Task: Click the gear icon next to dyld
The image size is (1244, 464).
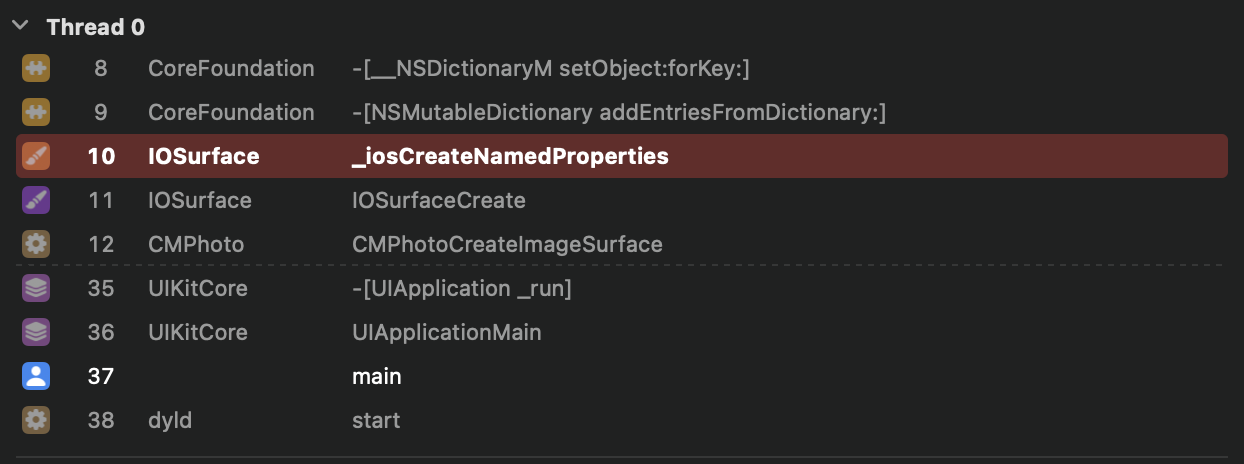Action: click(36, 421)
